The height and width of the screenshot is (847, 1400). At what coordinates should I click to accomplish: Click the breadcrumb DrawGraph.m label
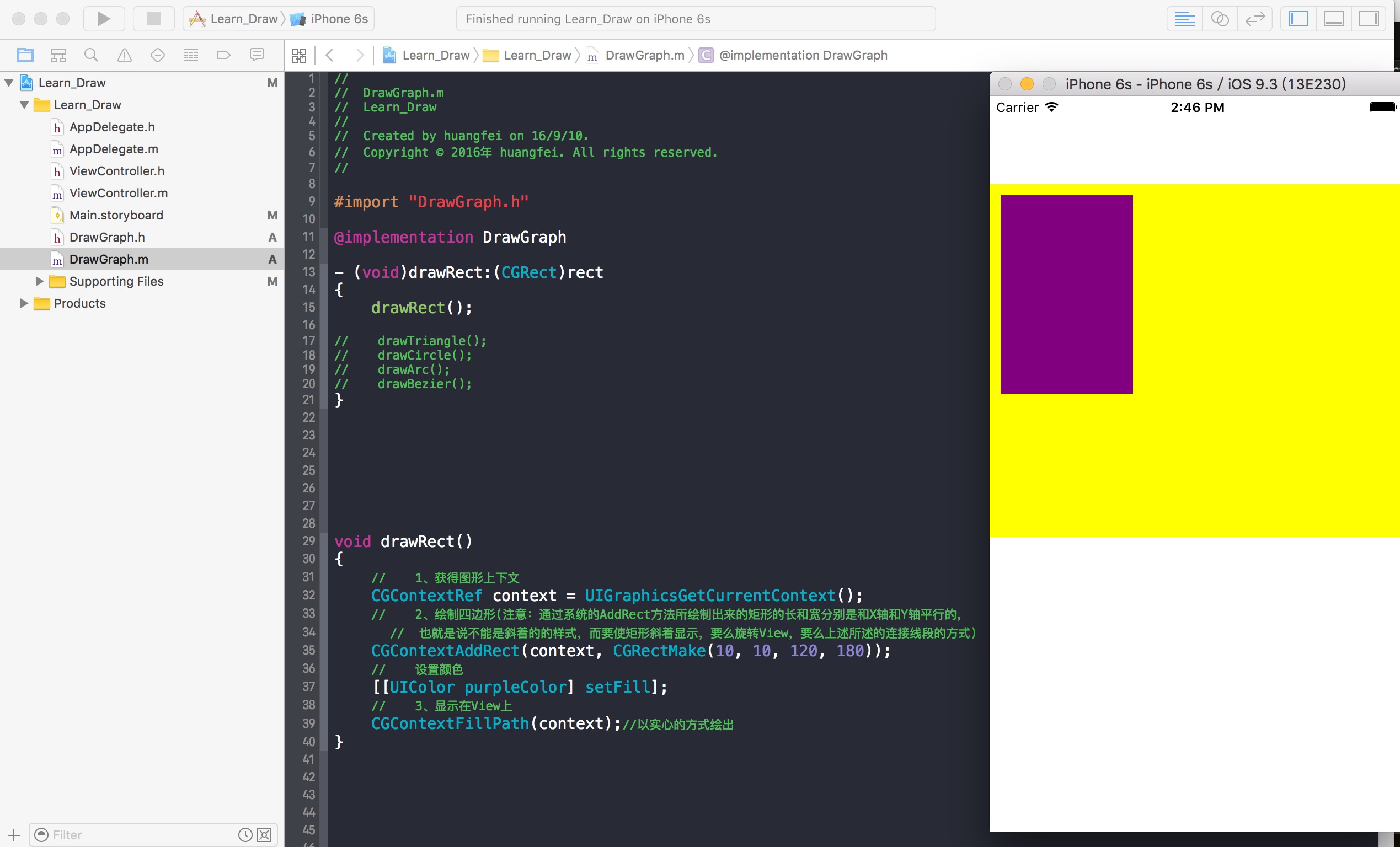coord(646,55)
